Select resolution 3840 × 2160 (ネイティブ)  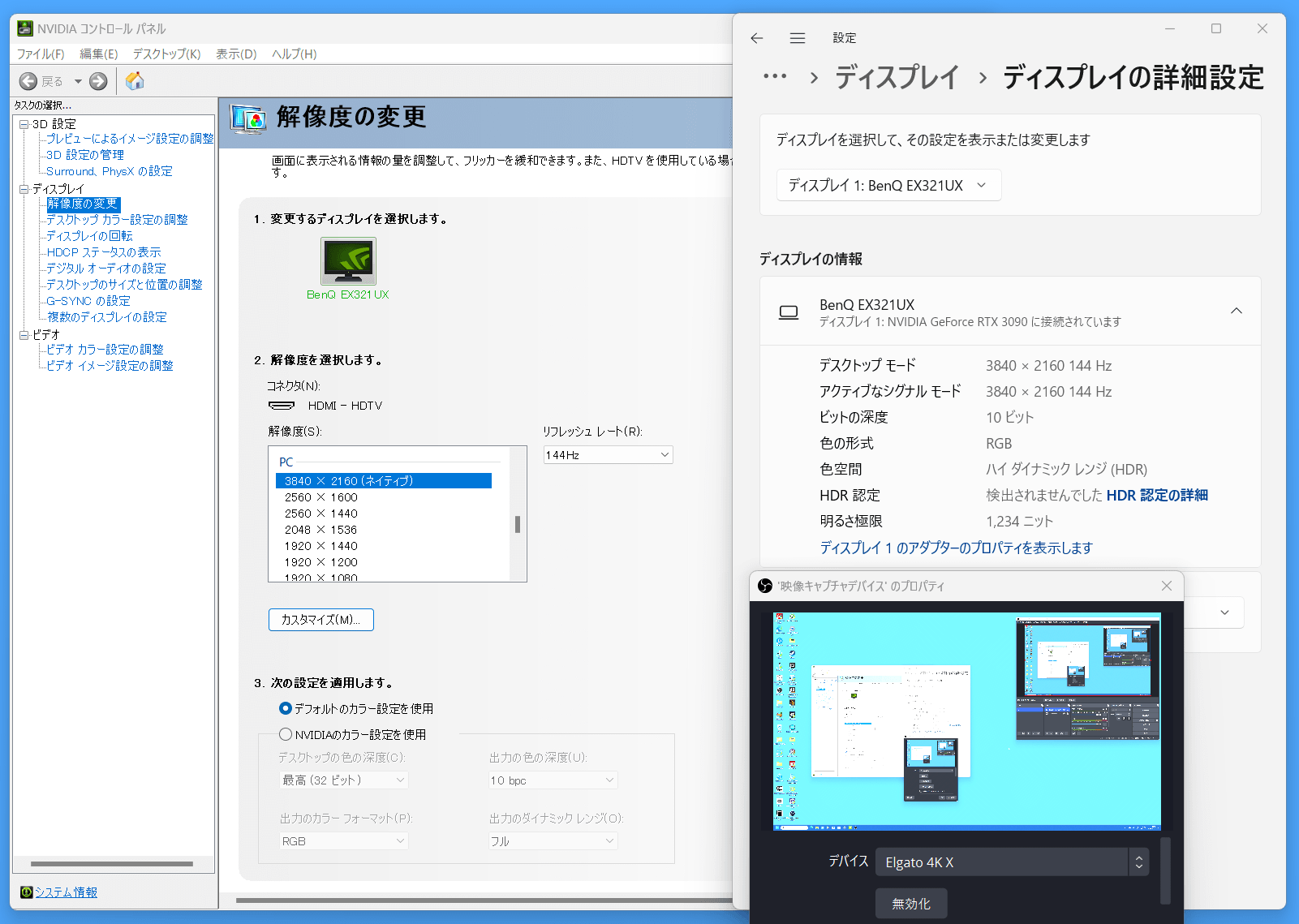(384, 481)
